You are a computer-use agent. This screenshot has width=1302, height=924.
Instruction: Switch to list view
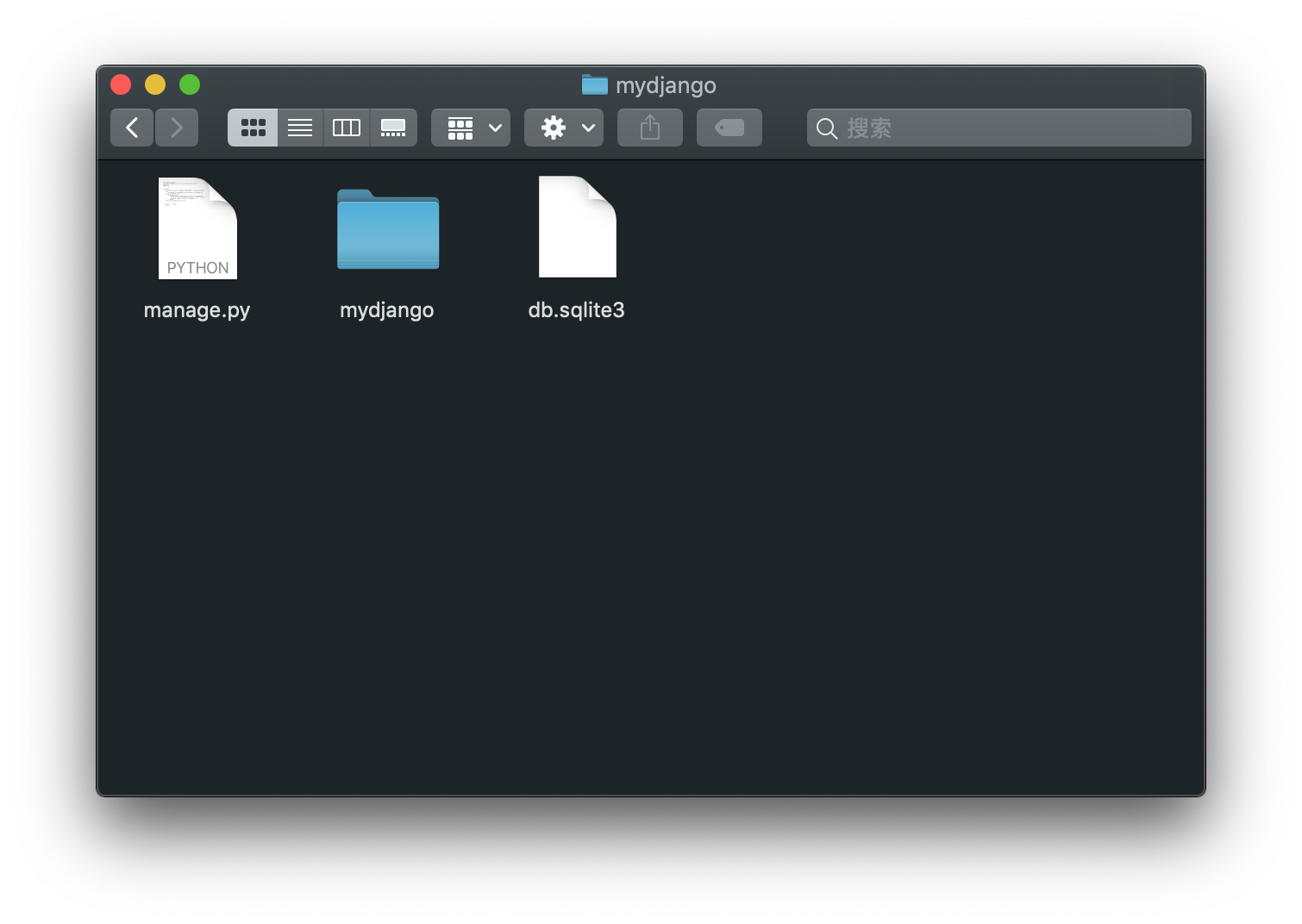pos(300,128)
